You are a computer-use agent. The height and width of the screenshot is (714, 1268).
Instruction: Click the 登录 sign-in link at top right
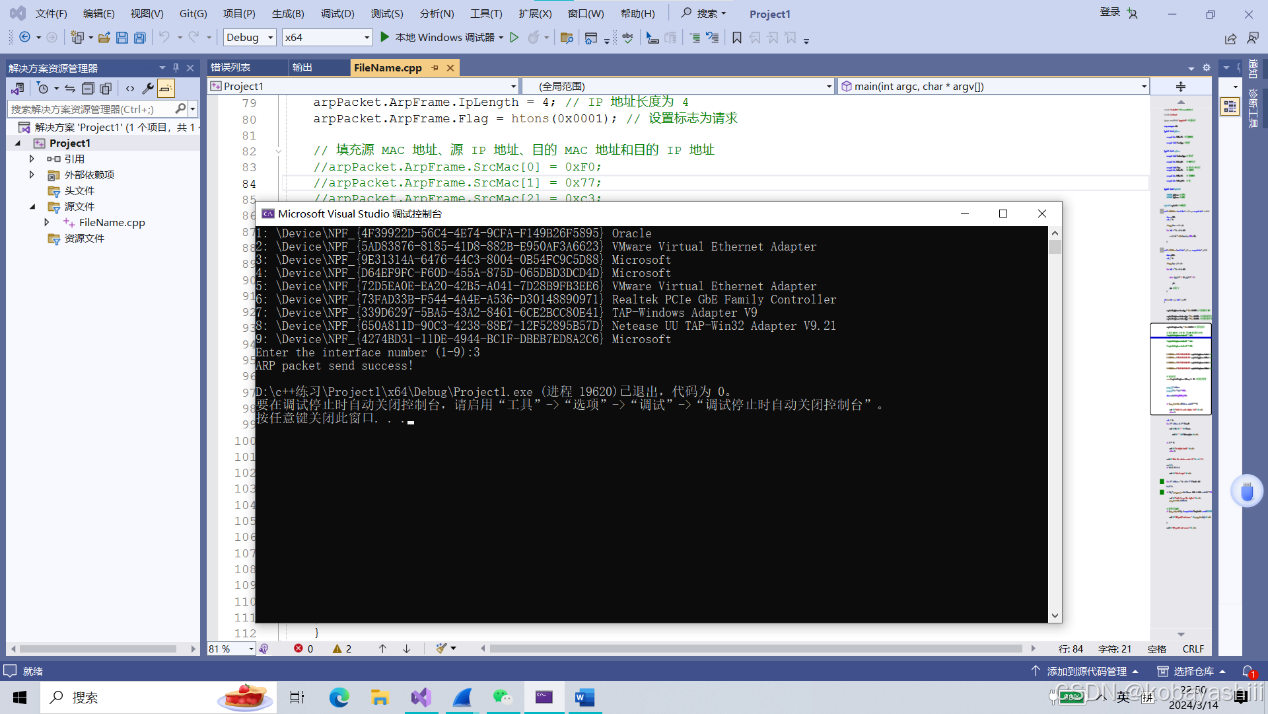tap(1110, 13)
